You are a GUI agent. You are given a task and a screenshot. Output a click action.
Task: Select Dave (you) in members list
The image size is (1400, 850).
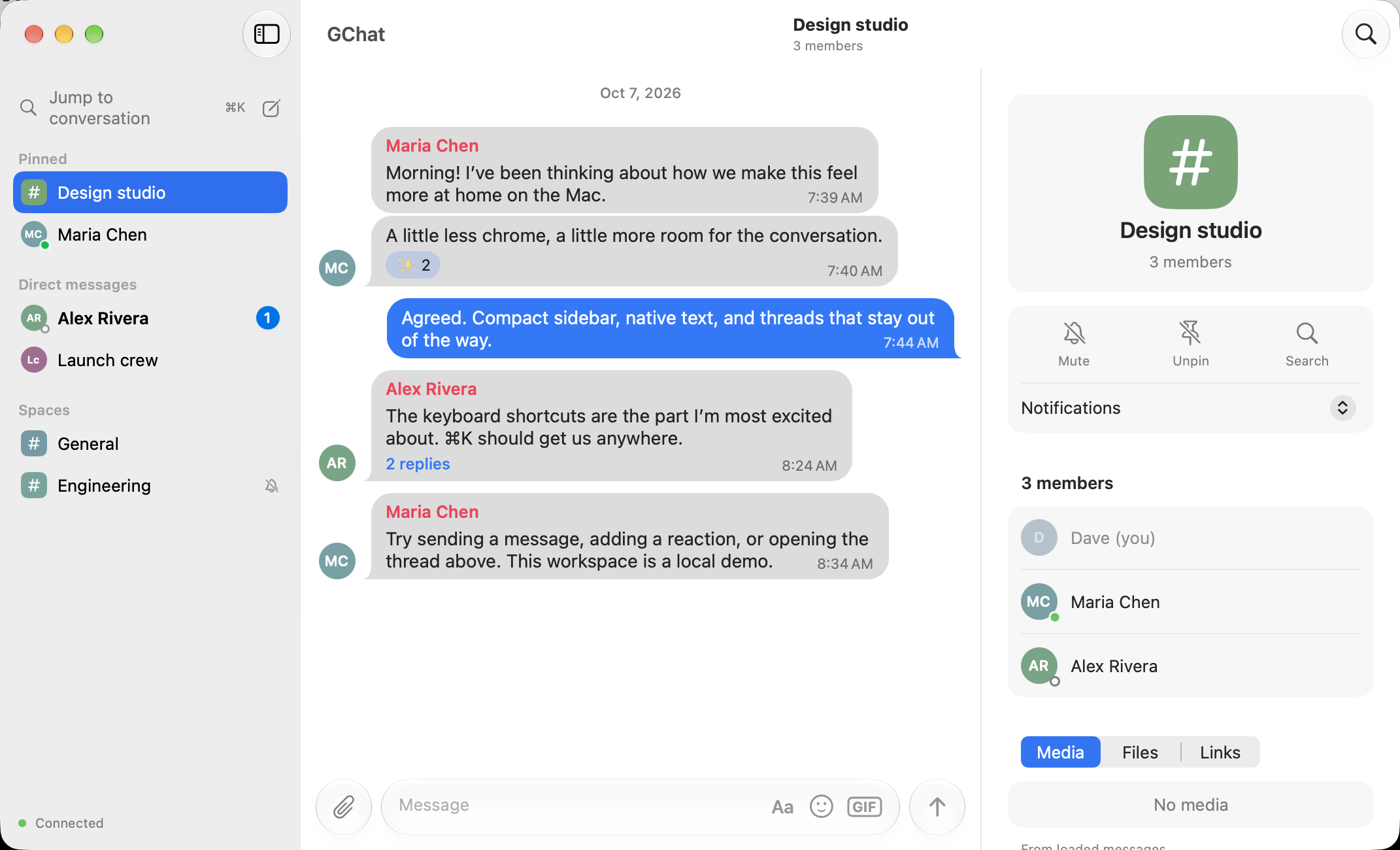[x=1191, y=537]
